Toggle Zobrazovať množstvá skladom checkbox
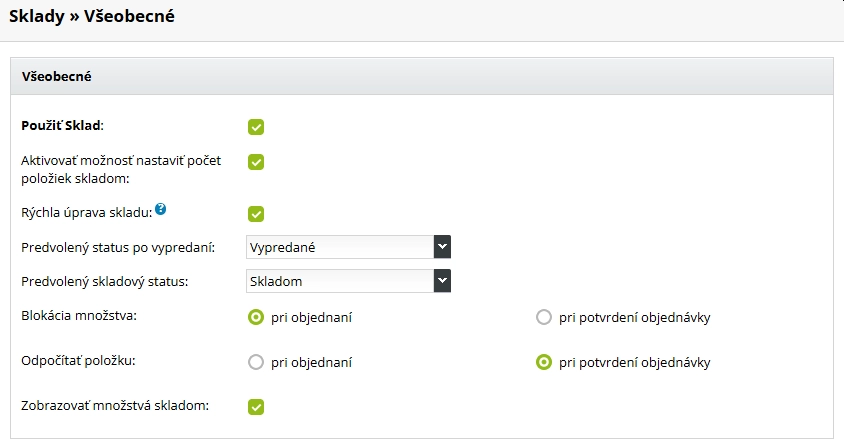This screenshot has width=844, height=445. (x=256, y=406)
